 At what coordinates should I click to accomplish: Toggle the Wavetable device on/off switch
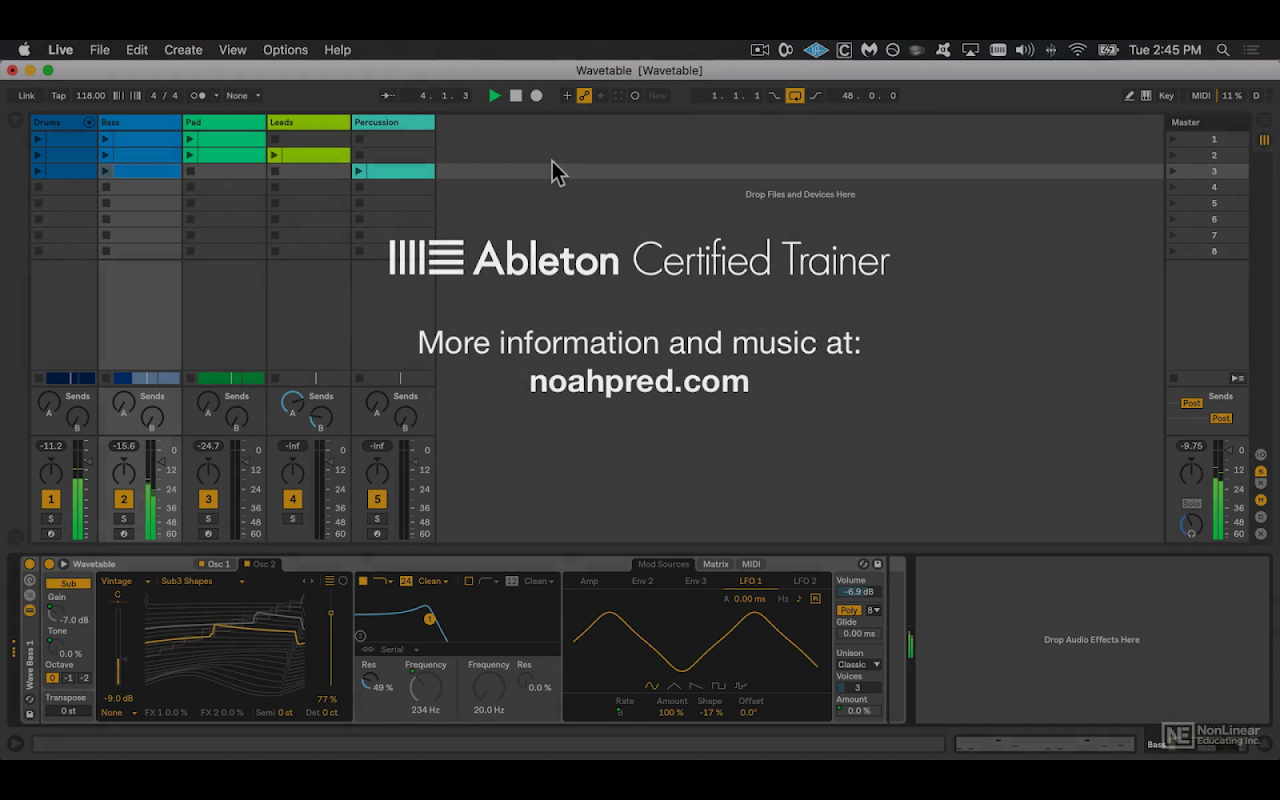49,564
